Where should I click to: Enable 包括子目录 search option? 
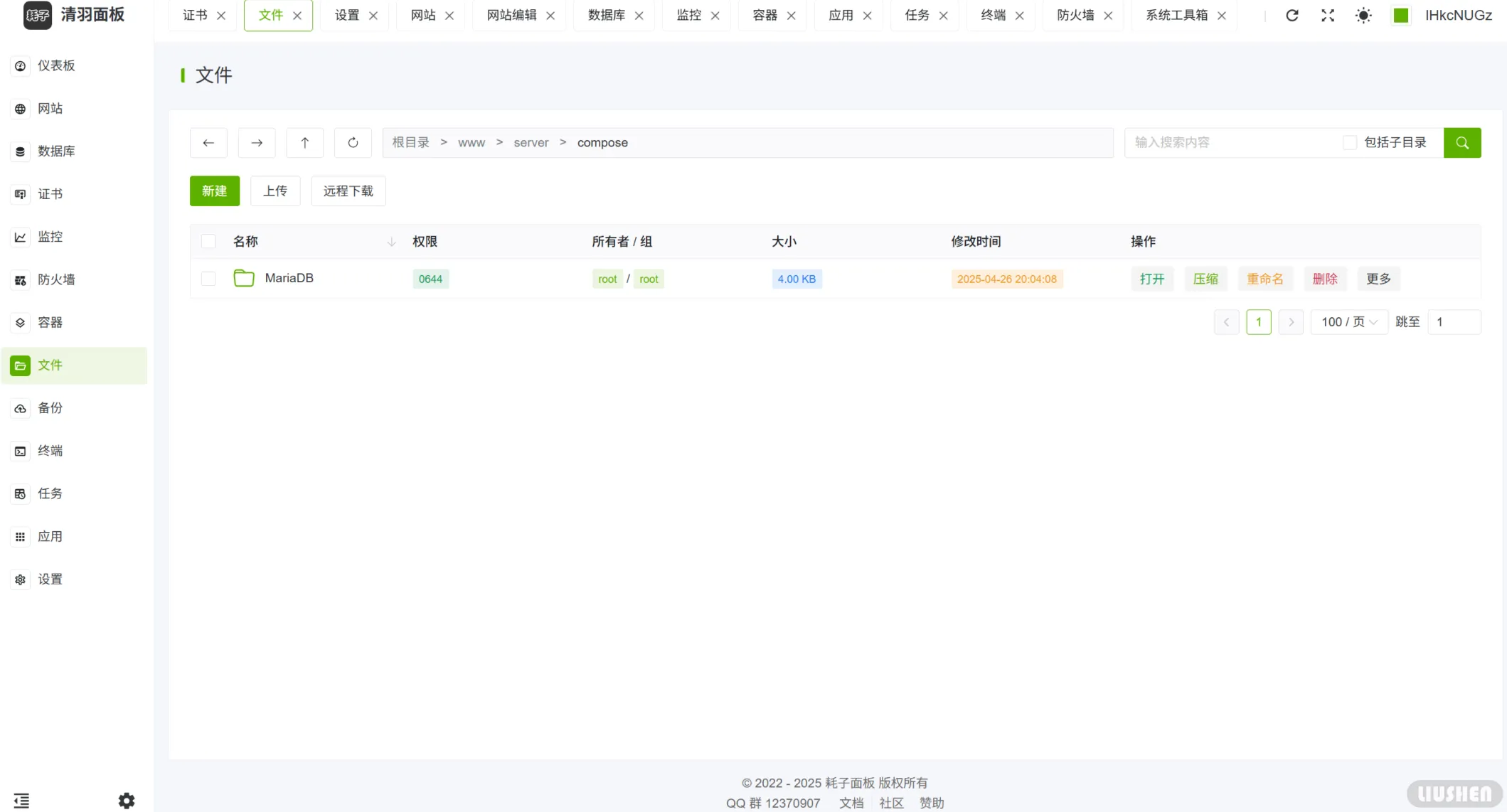[x=1350, y=142]
